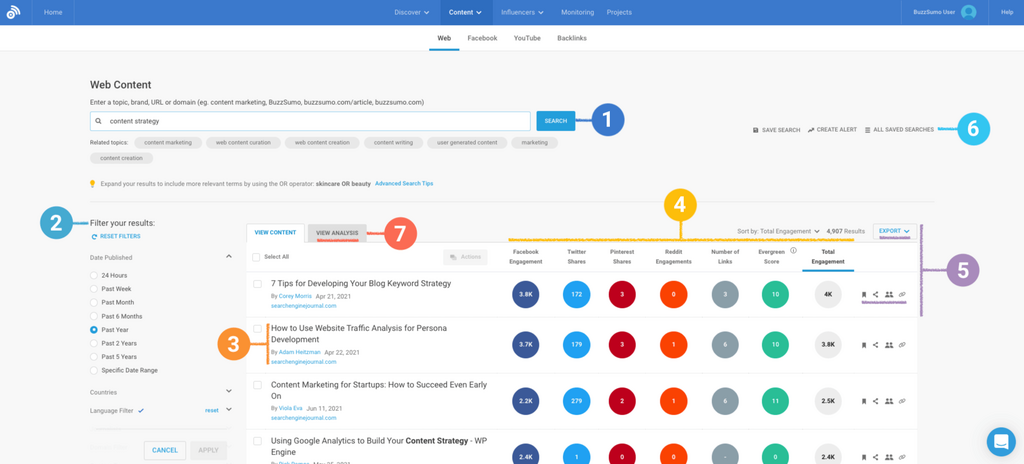This screenshot has width=1024, height=464.
Task: Switch to the View Analysis tab
Action: click(x=337, y=233)
